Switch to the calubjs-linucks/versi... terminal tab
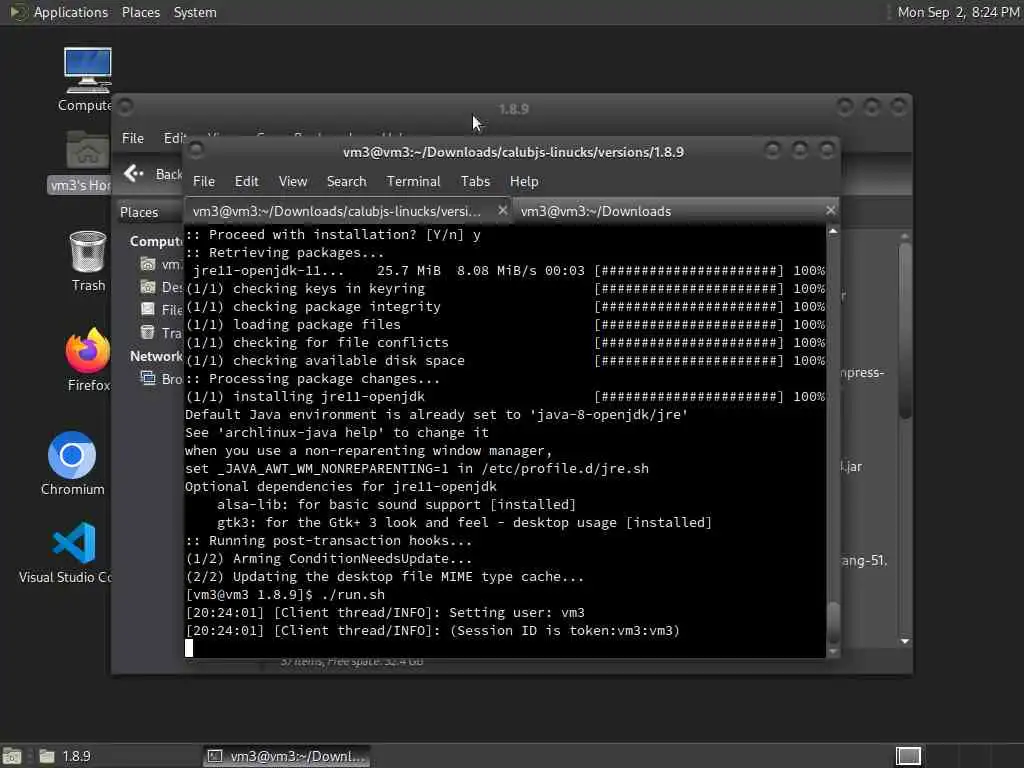Screen dimensions: 1024x768 pyautogui.click(x=336, y=211)
